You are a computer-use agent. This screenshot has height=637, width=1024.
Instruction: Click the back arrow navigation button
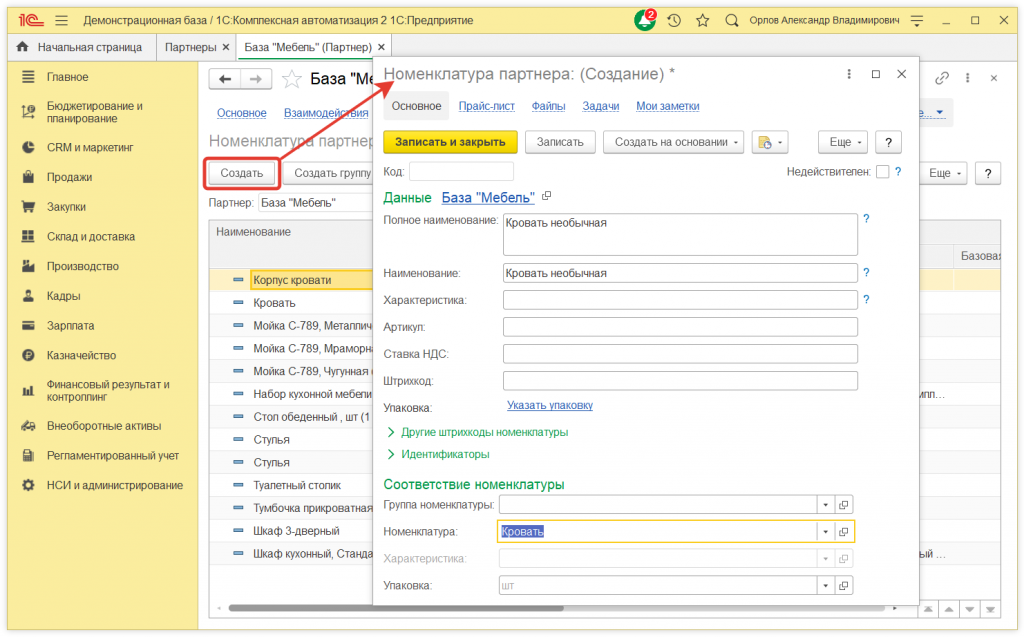click(225, 79)
